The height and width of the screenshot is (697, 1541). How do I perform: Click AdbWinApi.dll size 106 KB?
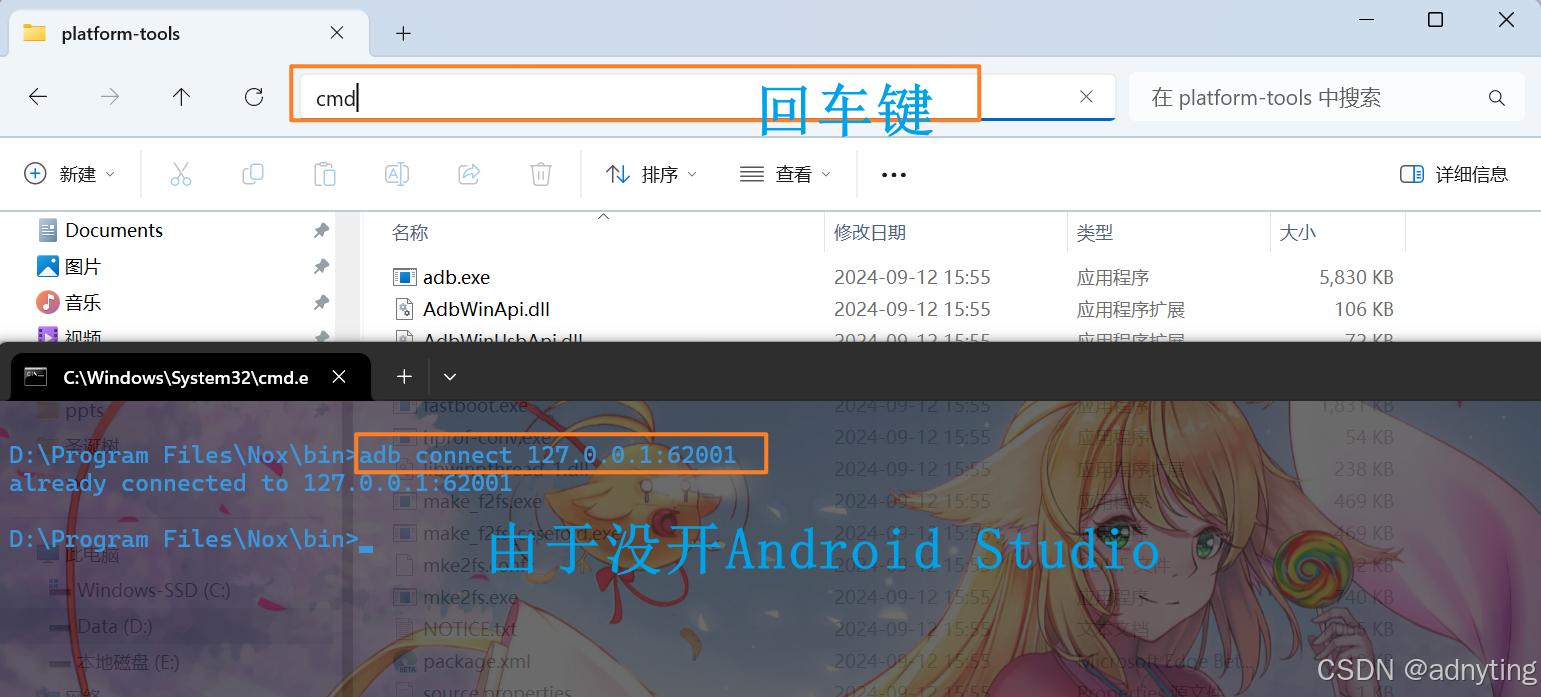[1364, 309]
